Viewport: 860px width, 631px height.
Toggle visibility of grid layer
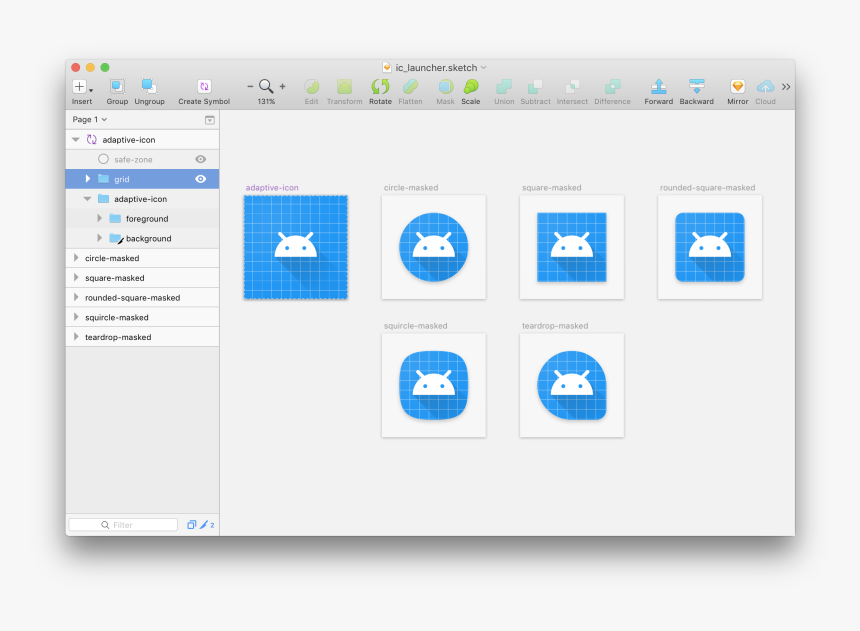pos(201,179)
